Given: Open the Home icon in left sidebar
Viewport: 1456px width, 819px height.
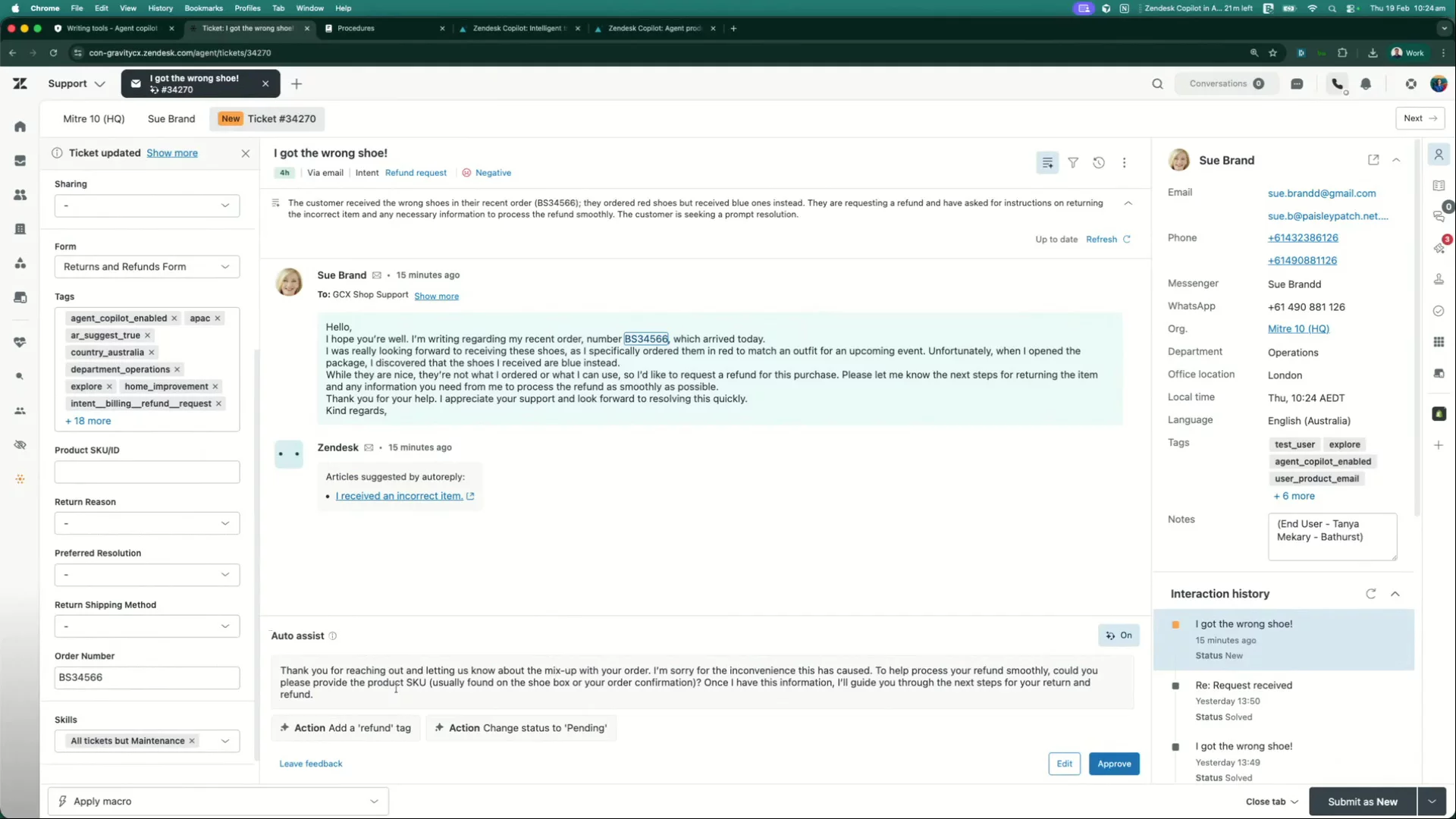Looking at the screenshot, I should [x=20, y=127].
